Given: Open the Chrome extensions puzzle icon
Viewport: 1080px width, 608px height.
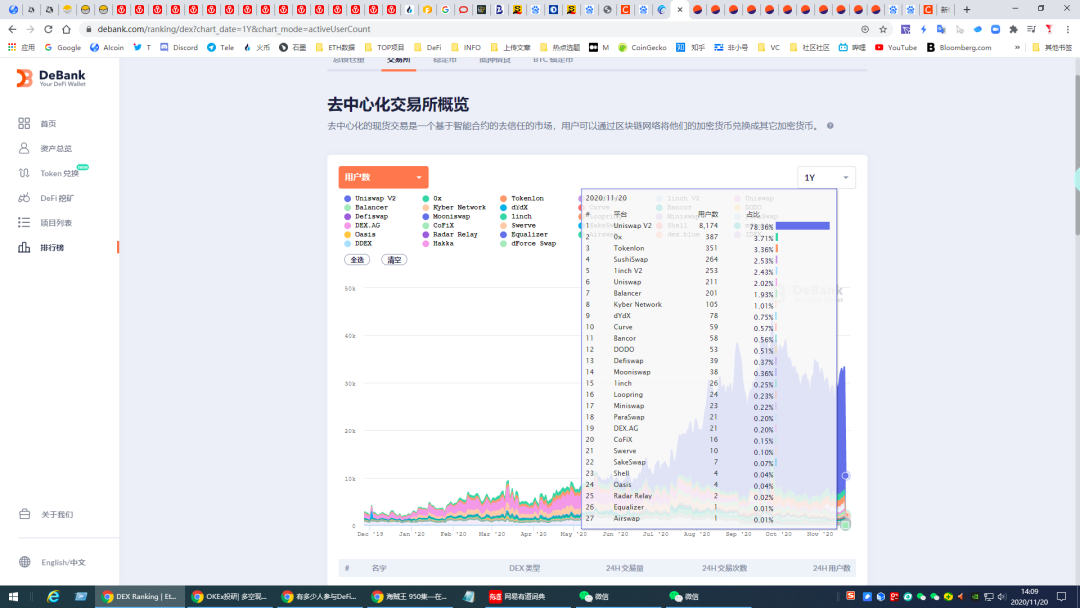Looking at the screenshot, I should point(1013,29).
